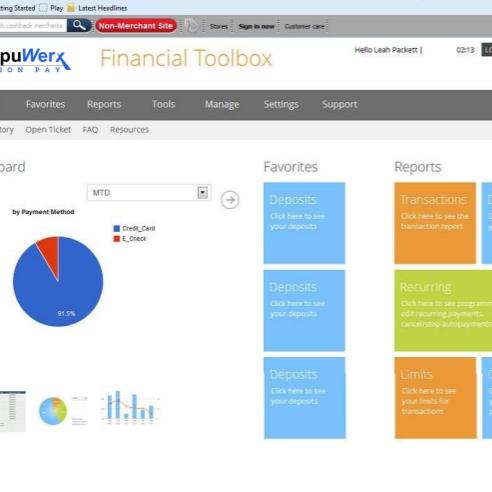Select the table report thumbnail

(x=13, y=411)
